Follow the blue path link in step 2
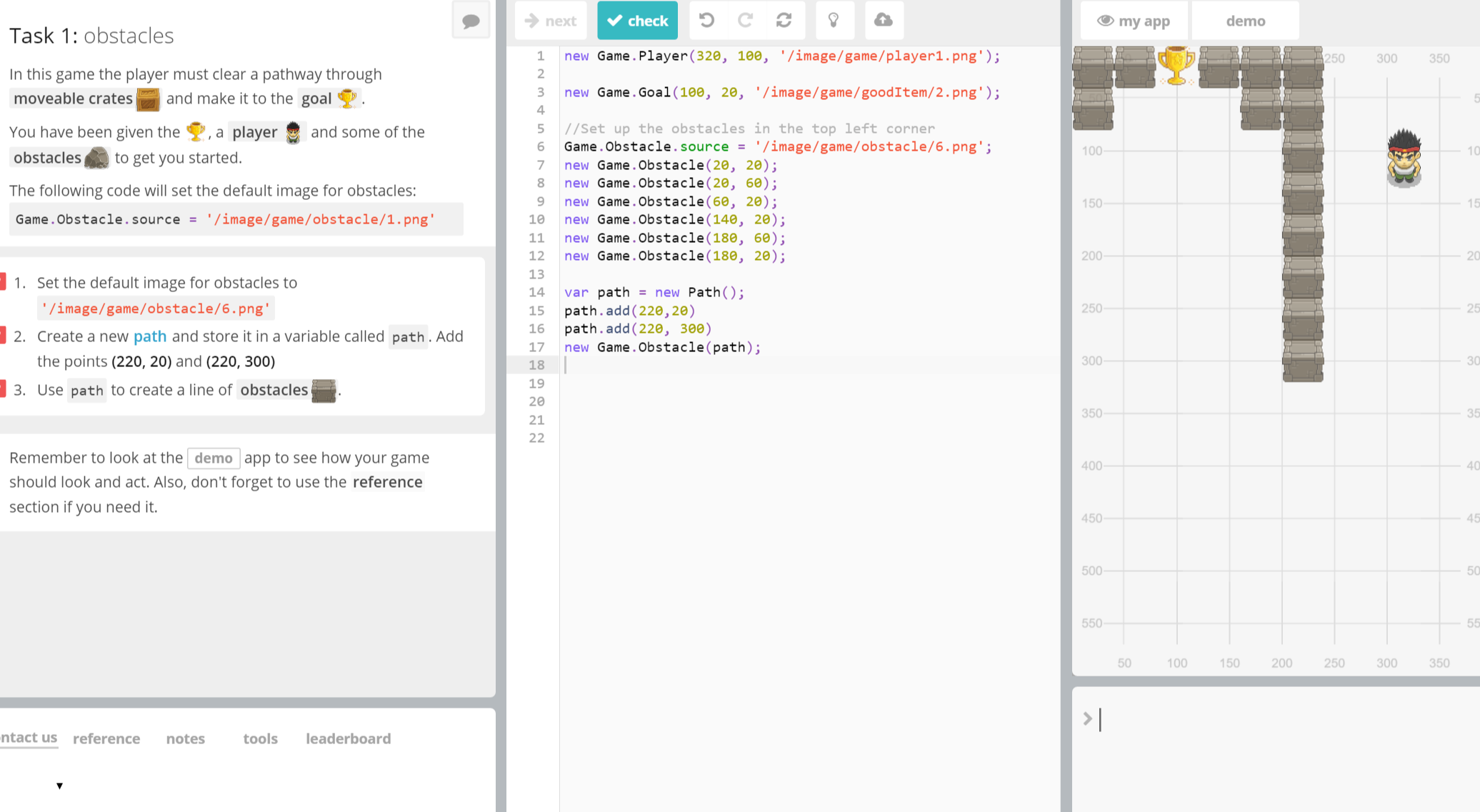This screenshot has height=812, width=1480. coord(150,336)
